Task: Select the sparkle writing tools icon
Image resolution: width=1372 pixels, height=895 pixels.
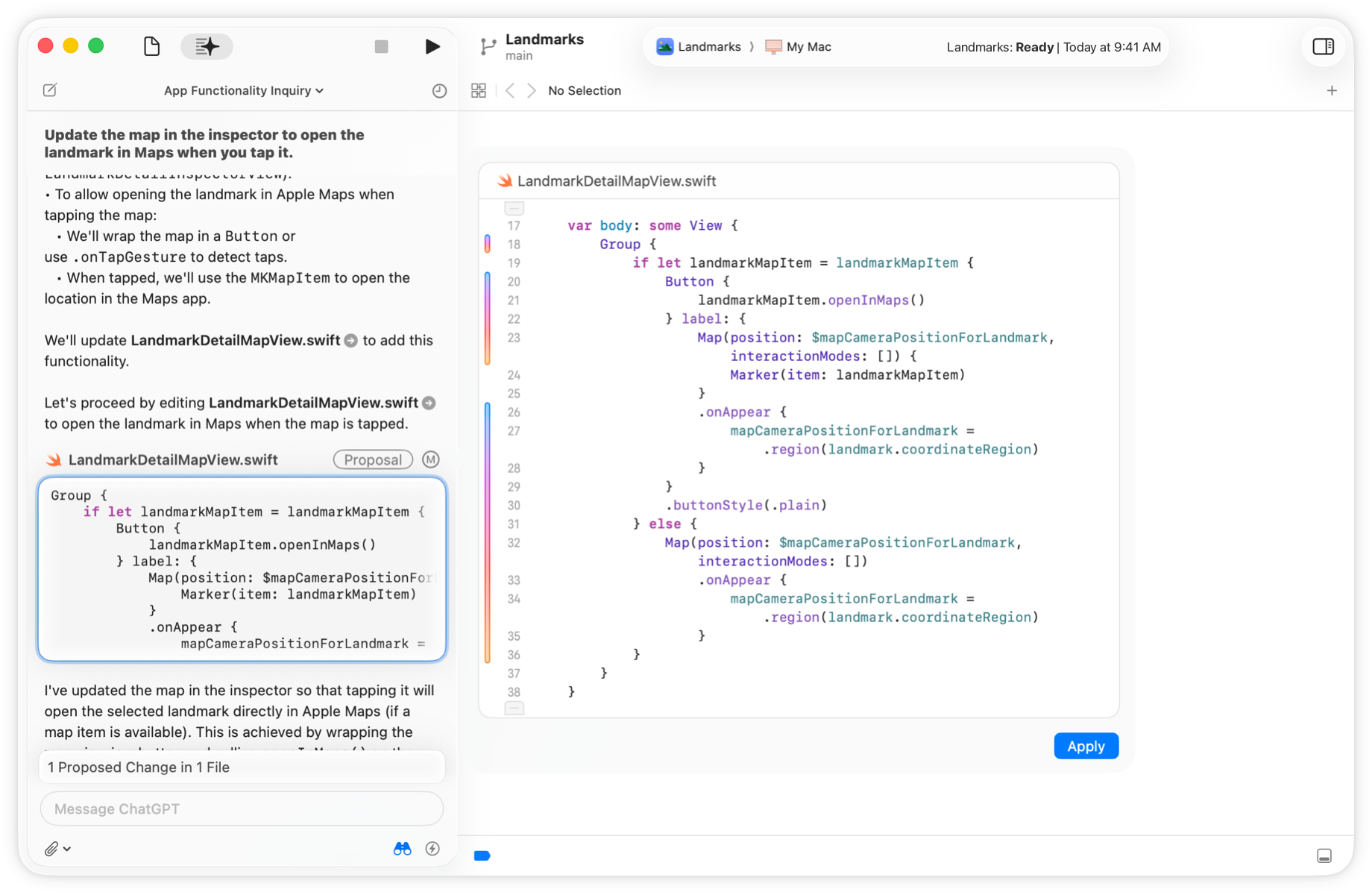Action: pyautogui.click(x=207, y=45)
